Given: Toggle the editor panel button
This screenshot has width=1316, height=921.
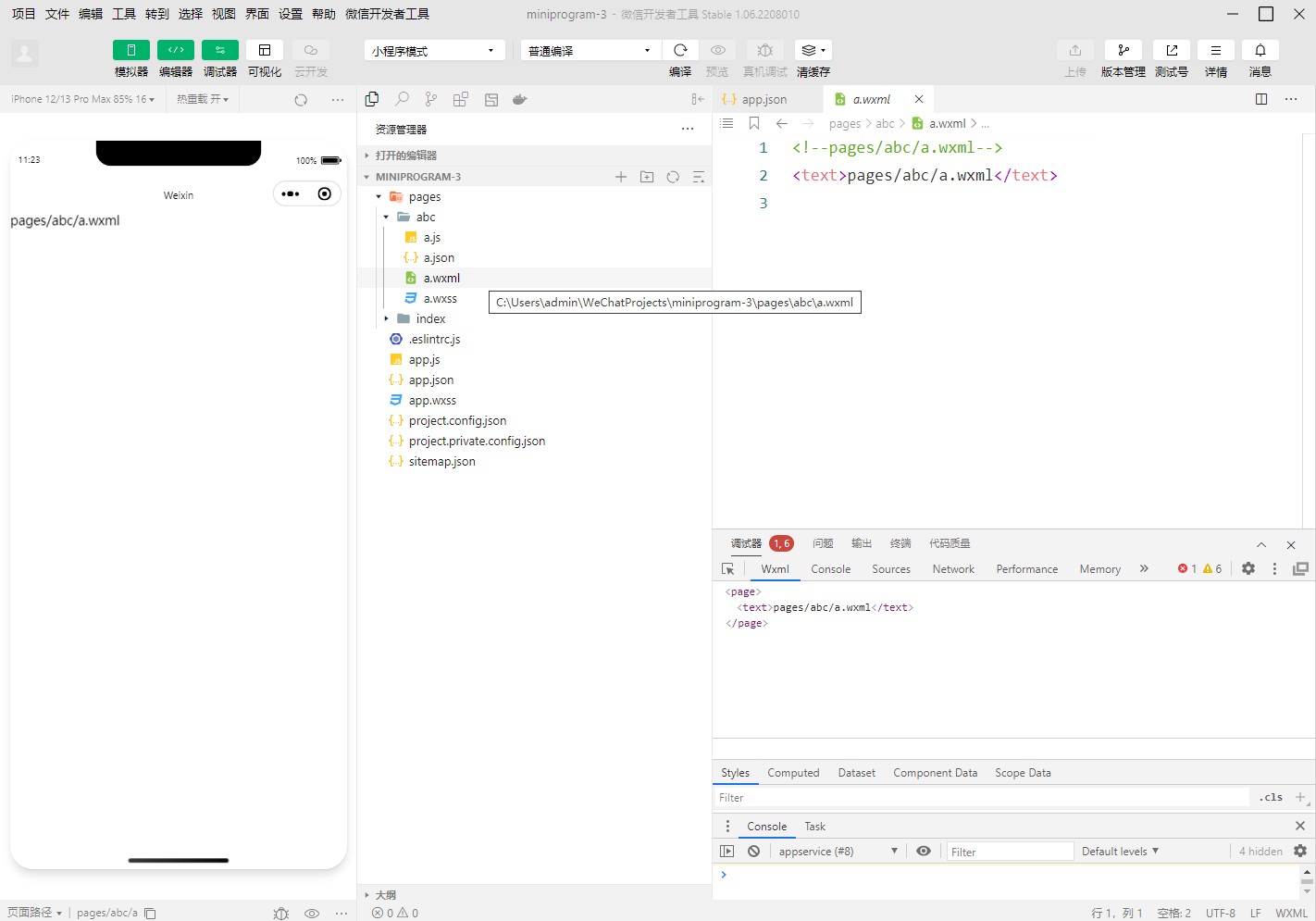Looking at the screenshot, I should (175, 50).
